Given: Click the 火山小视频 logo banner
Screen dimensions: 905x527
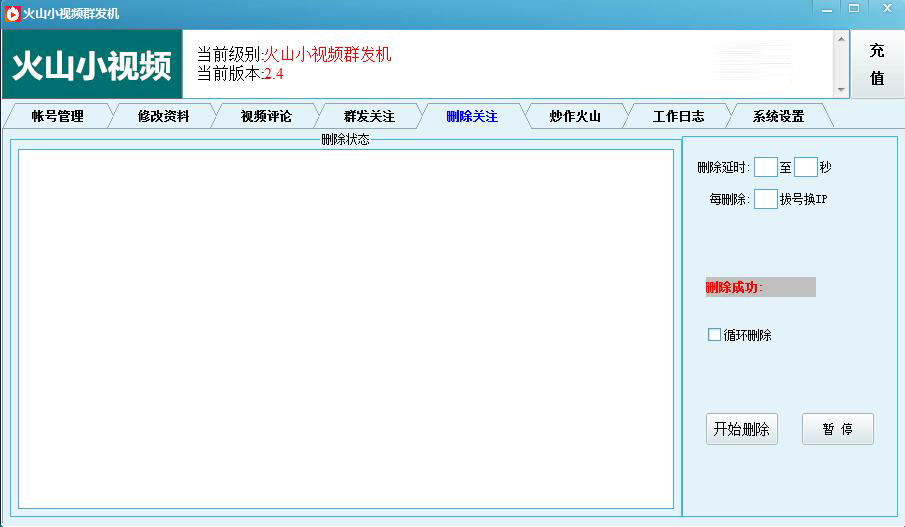Looking at the screenshot, I should coord(92,64).
